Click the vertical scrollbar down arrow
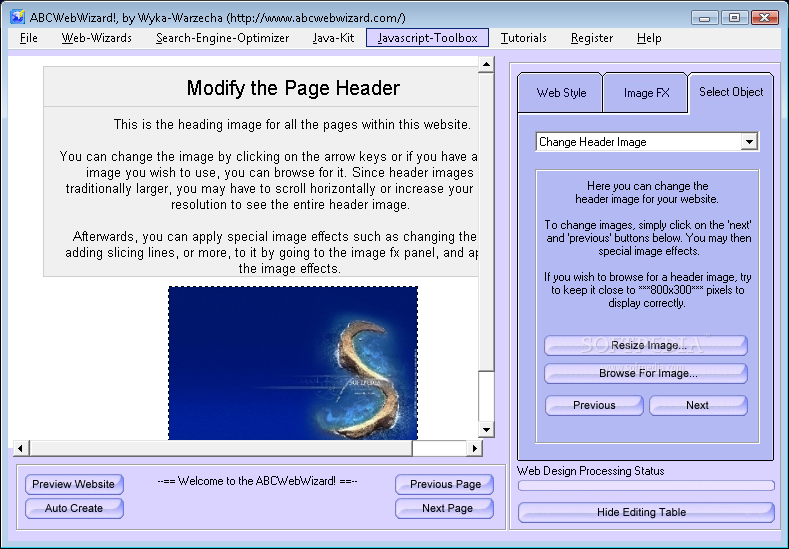This screenshot has height=549, width=789. tap(486, 430)
